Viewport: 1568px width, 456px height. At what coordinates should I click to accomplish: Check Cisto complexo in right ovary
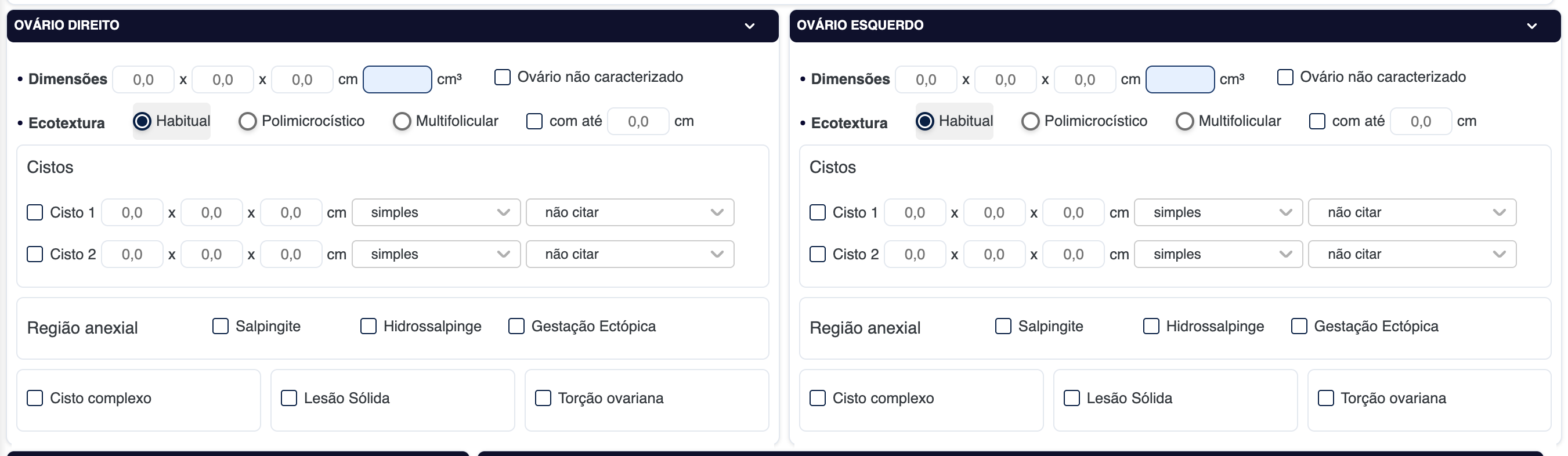click(x=35, y=398)
